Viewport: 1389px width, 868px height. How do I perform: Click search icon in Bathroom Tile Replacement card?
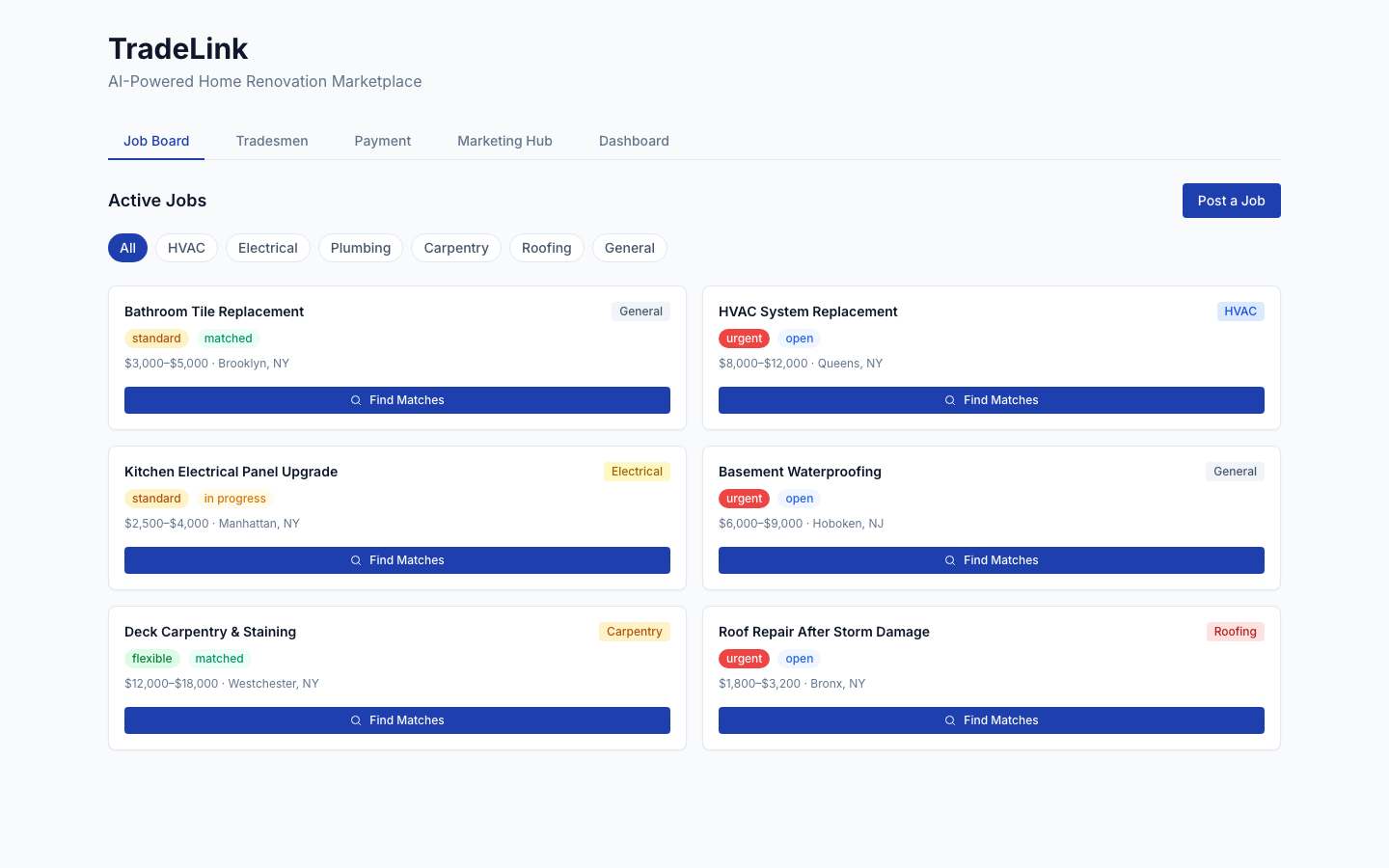click(x=356, y=400)
